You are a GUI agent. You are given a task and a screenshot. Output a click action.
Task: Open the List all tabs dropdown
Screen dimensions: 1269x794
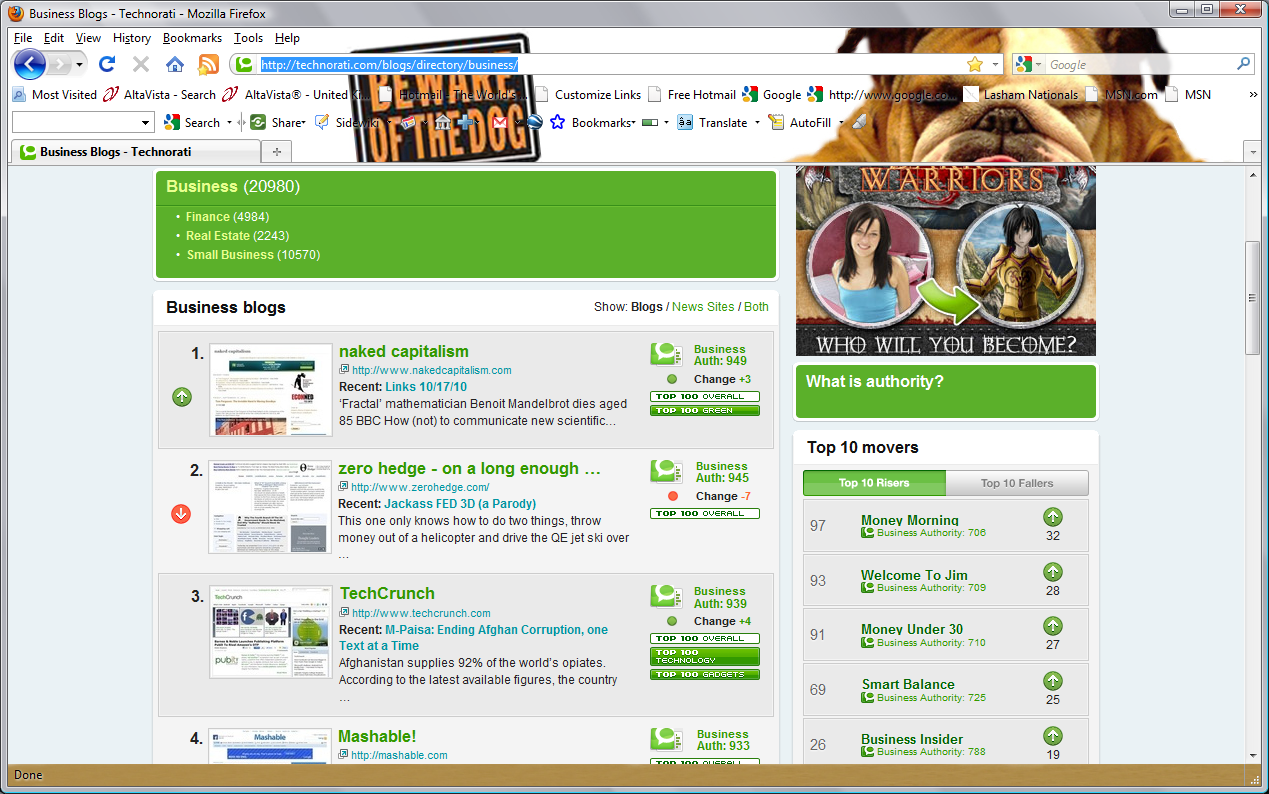[x=1251, y=151]
